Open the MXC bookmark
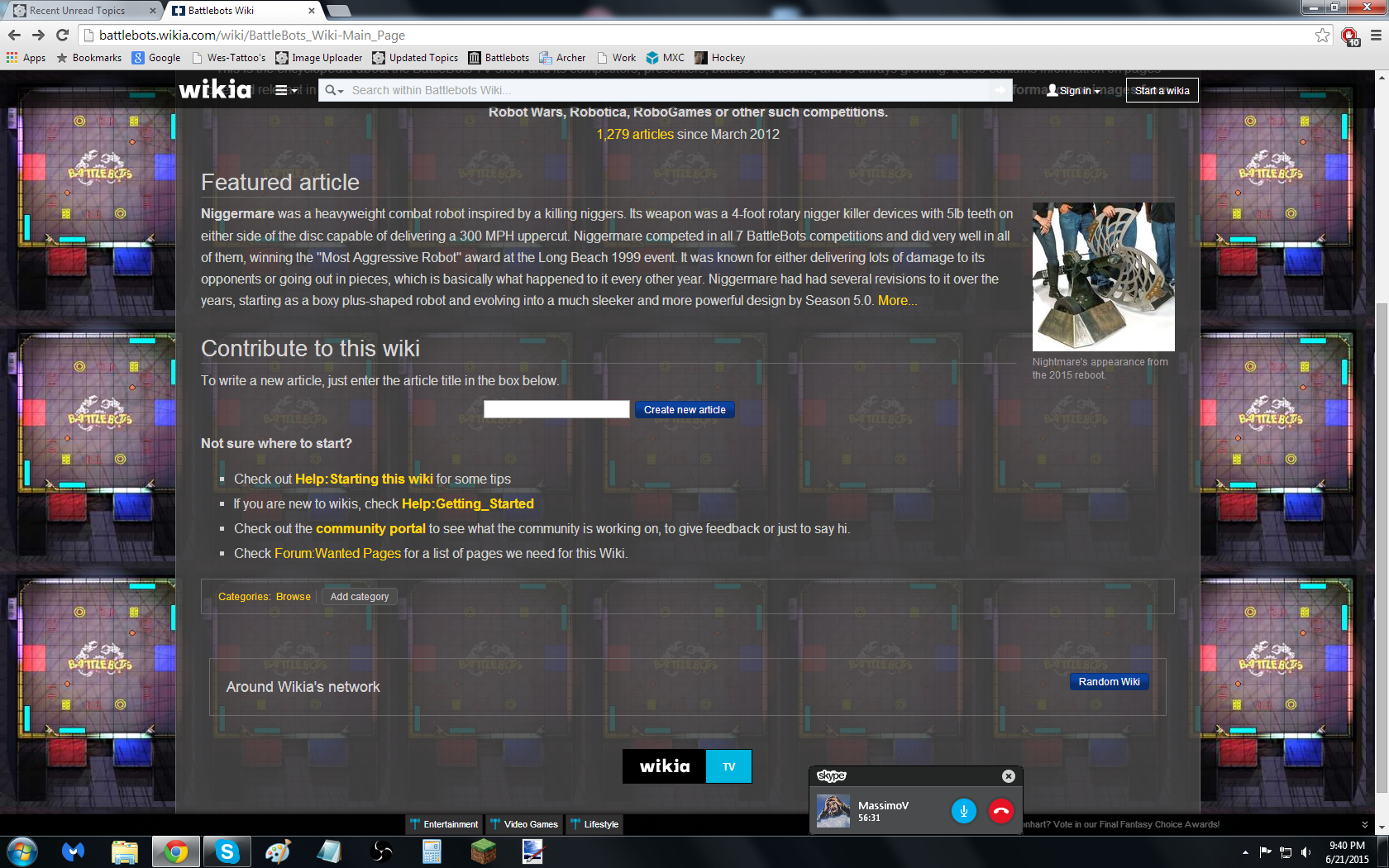Screen dimensions: 1389x868 tap(665, 58)
